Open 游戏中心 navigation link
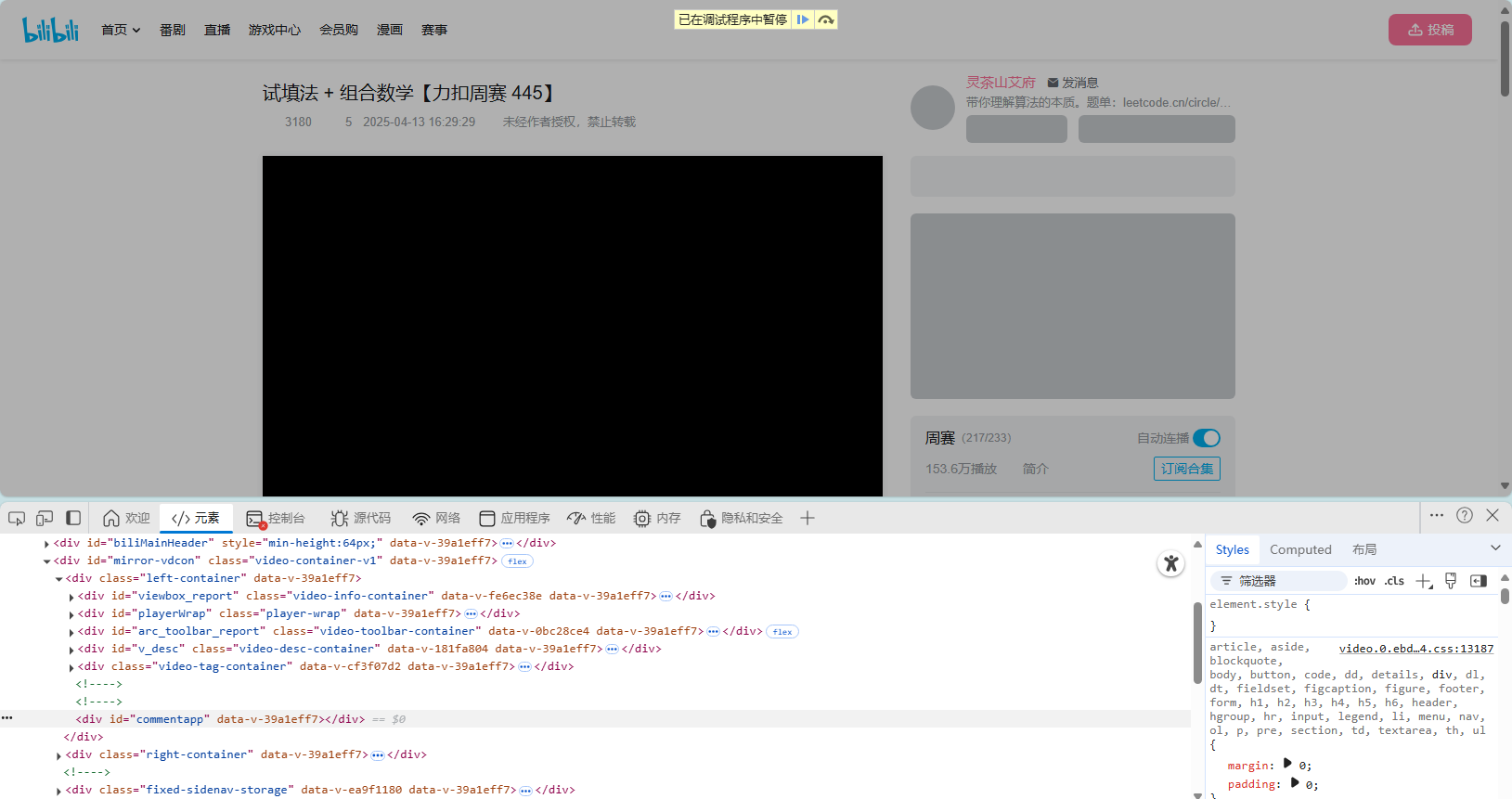1512x799 pixels. (x=275, y=30)
